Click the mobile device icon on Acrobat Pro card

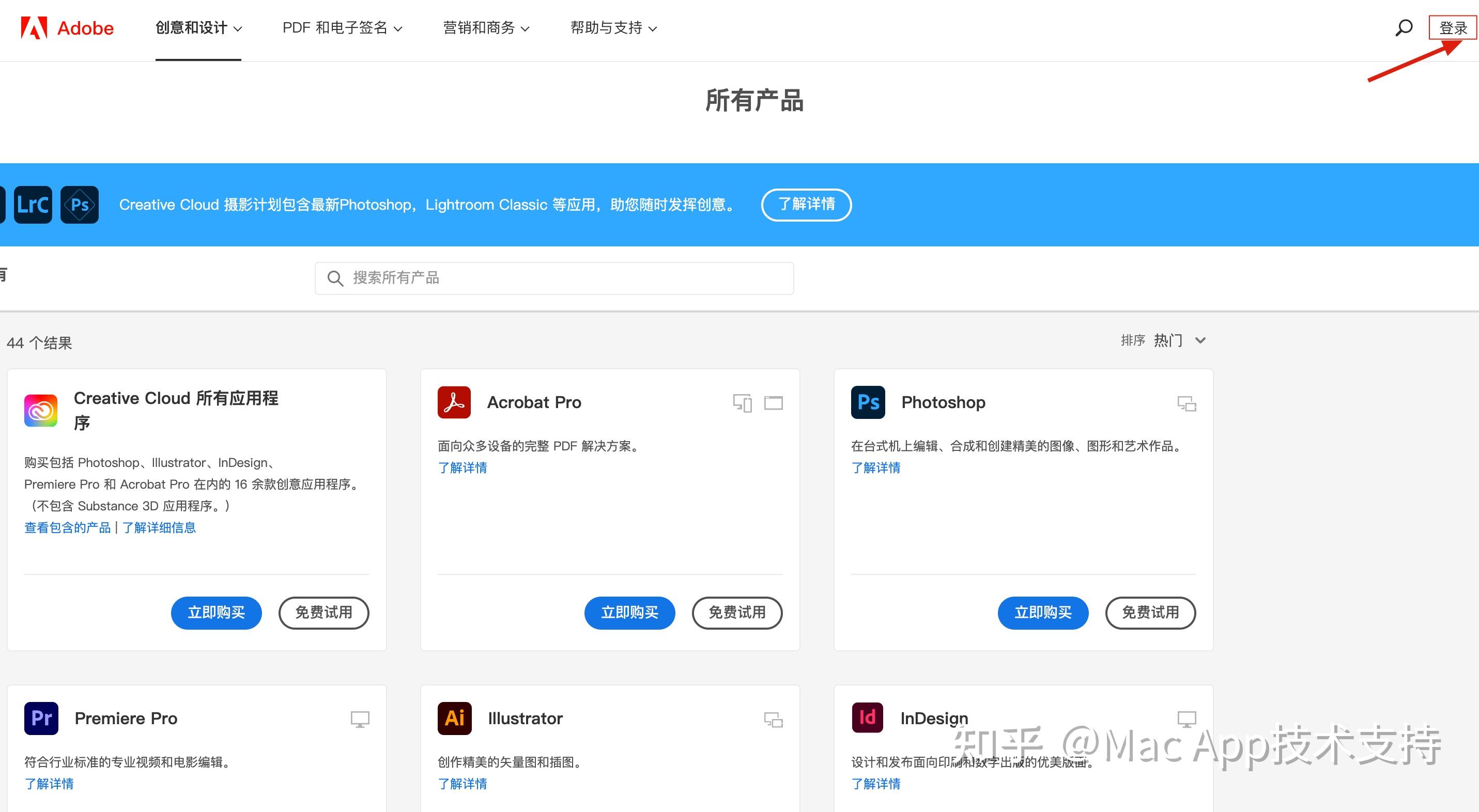(743, 403)
